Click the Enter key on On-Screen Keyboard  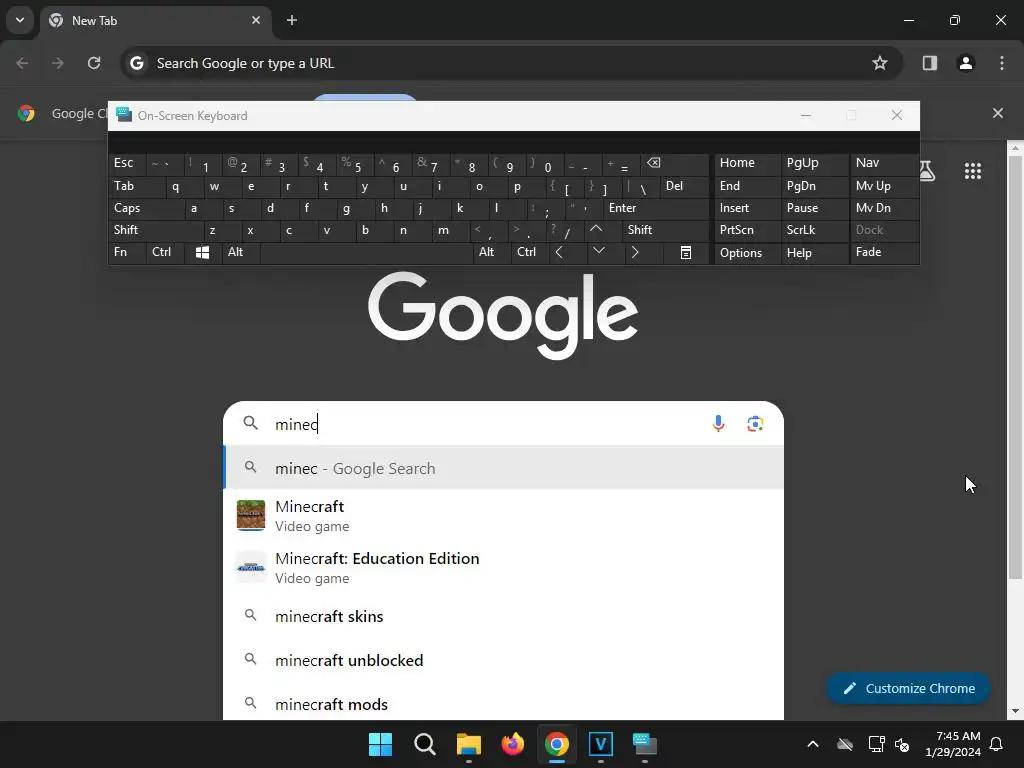[x=656, y=208]
